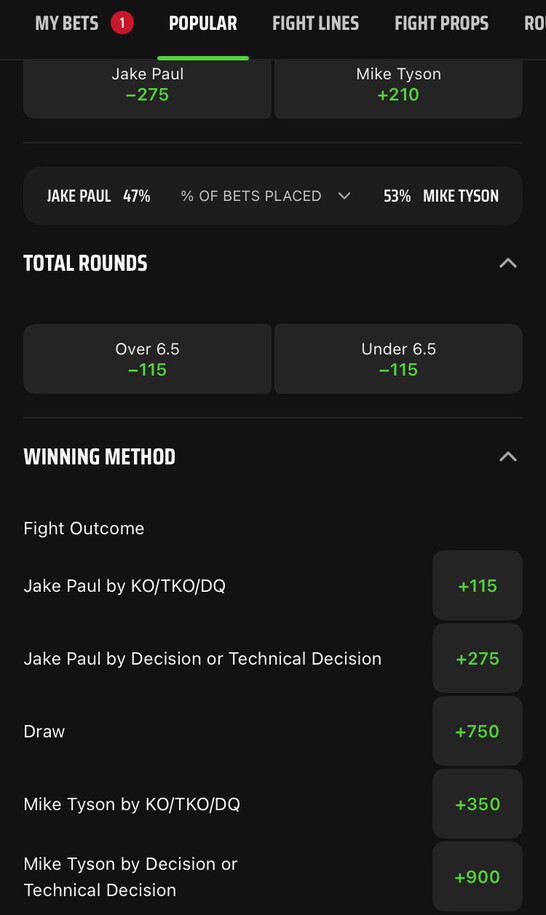Image resolution: width=546 pixels, height=915 pixels.
Task: Open the My Bets tab
Action: click(66, 23)
